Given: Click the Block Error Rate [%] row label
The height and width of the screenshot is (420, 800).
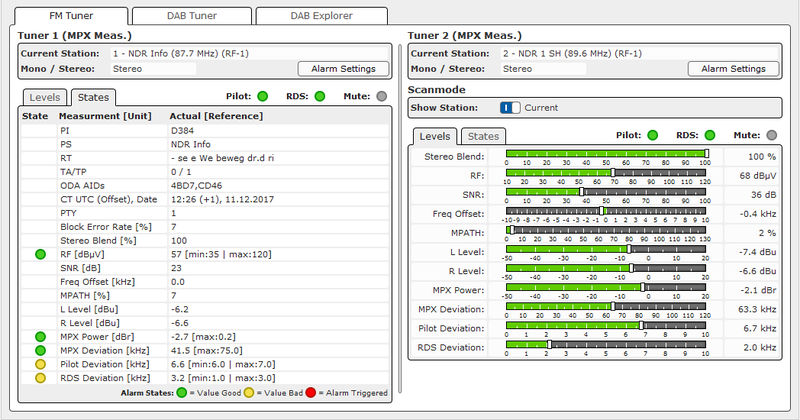Looking at the screenshot, I should coord(106,227).
